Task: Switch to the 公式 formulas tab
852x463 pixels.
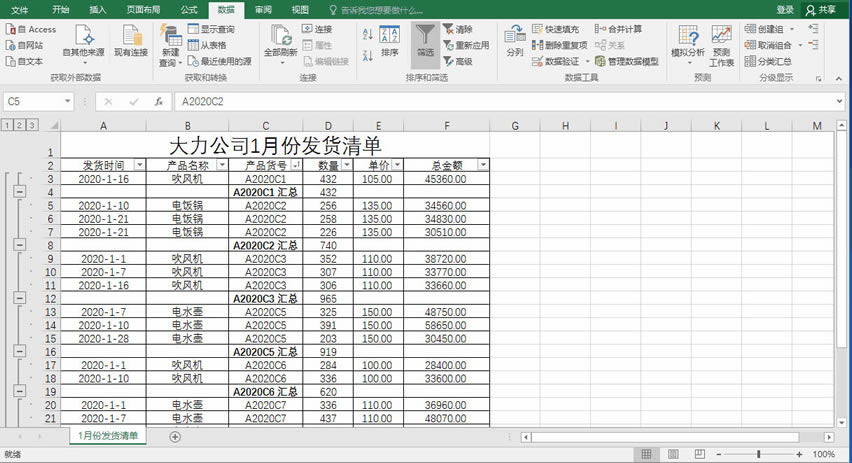Action: click(x=189, y=10)
